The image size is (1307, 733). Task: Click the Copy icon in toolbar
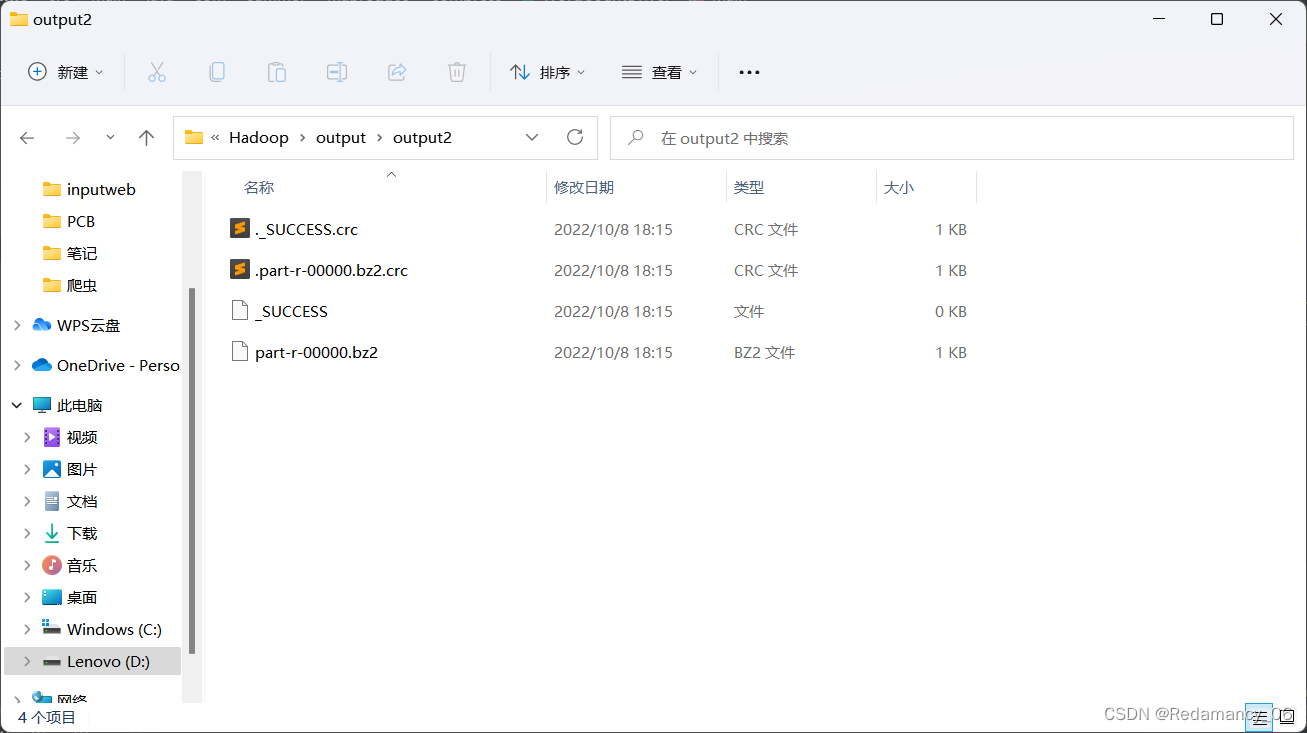(217, 72)
